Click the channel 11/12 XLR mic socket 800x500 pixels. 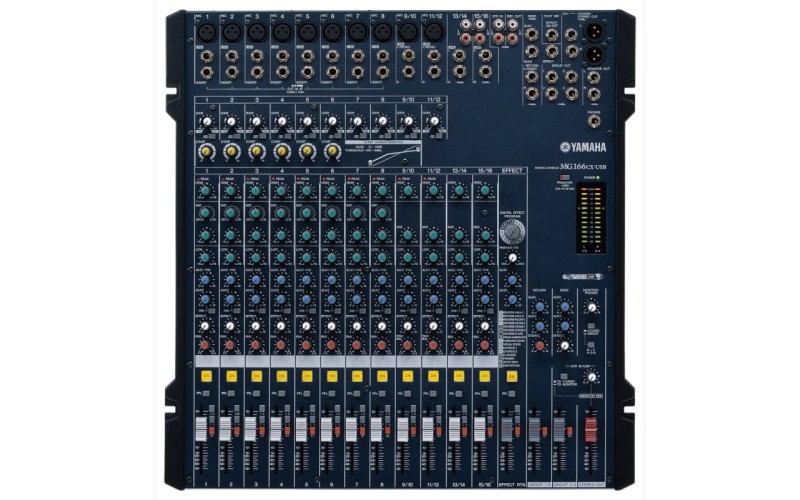(x=433, y=34)
